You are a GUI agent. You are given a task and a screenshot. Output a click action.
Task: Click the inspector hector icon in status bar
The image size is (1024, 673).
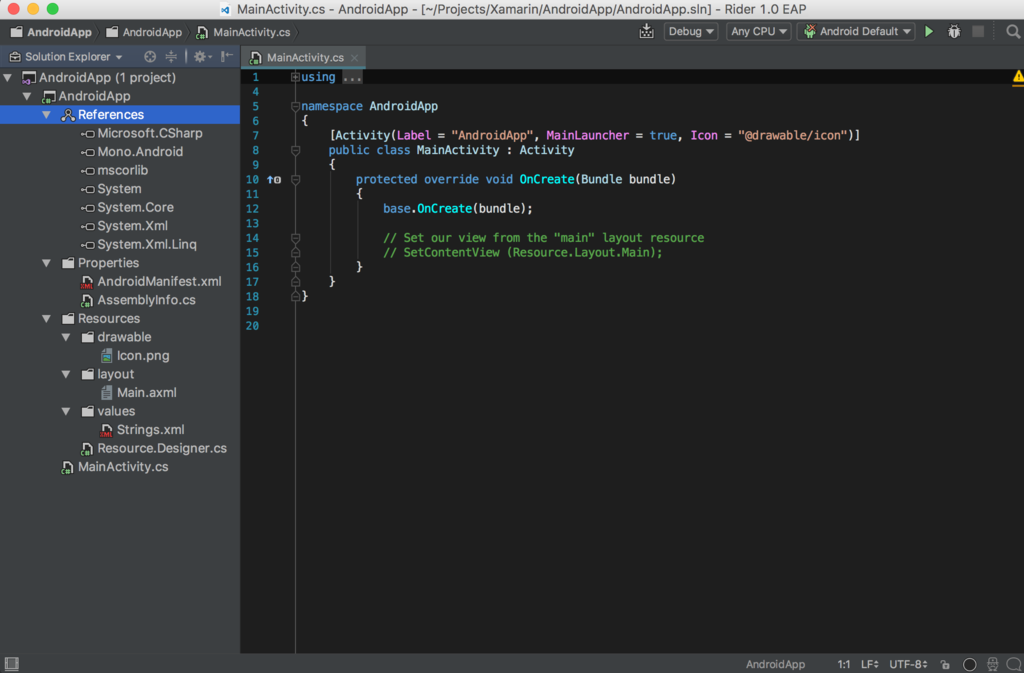[993, 664]
